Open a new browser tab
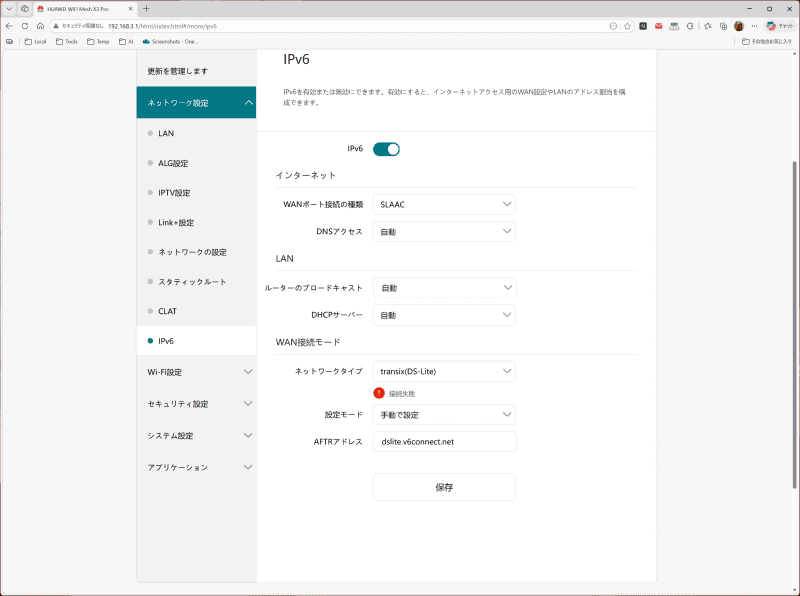 (146, 9)
